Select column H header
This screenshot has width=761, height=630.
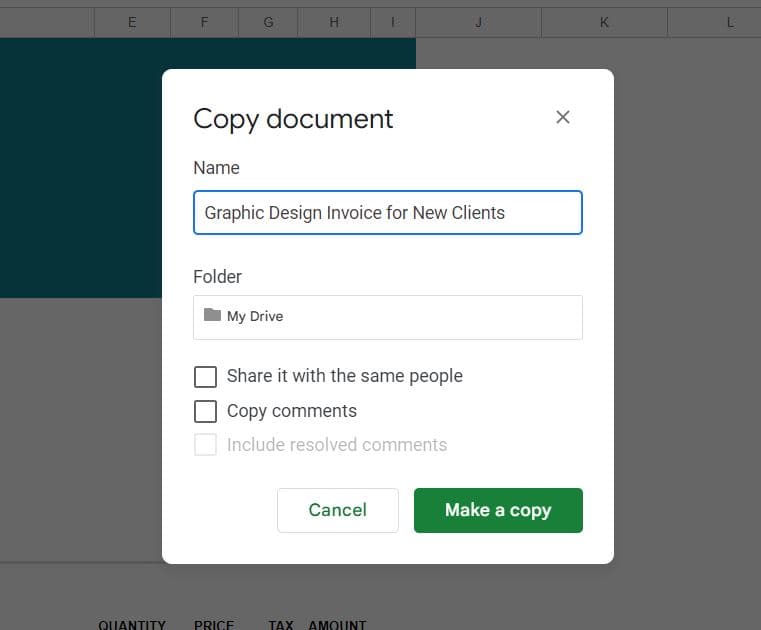click(334, 22)
